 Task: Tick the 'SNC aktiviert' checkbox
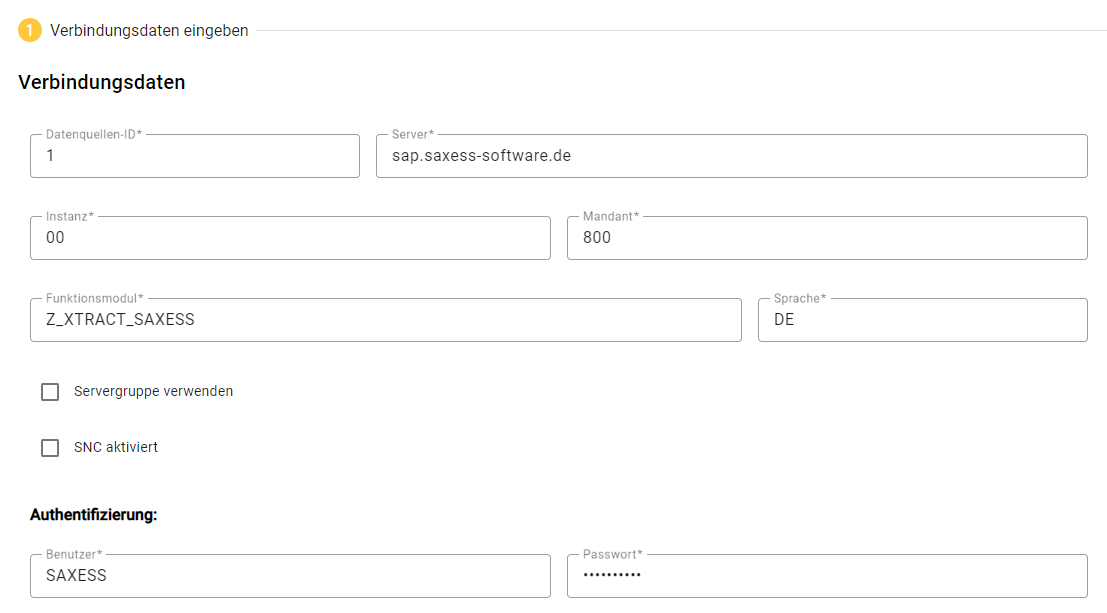50,448
